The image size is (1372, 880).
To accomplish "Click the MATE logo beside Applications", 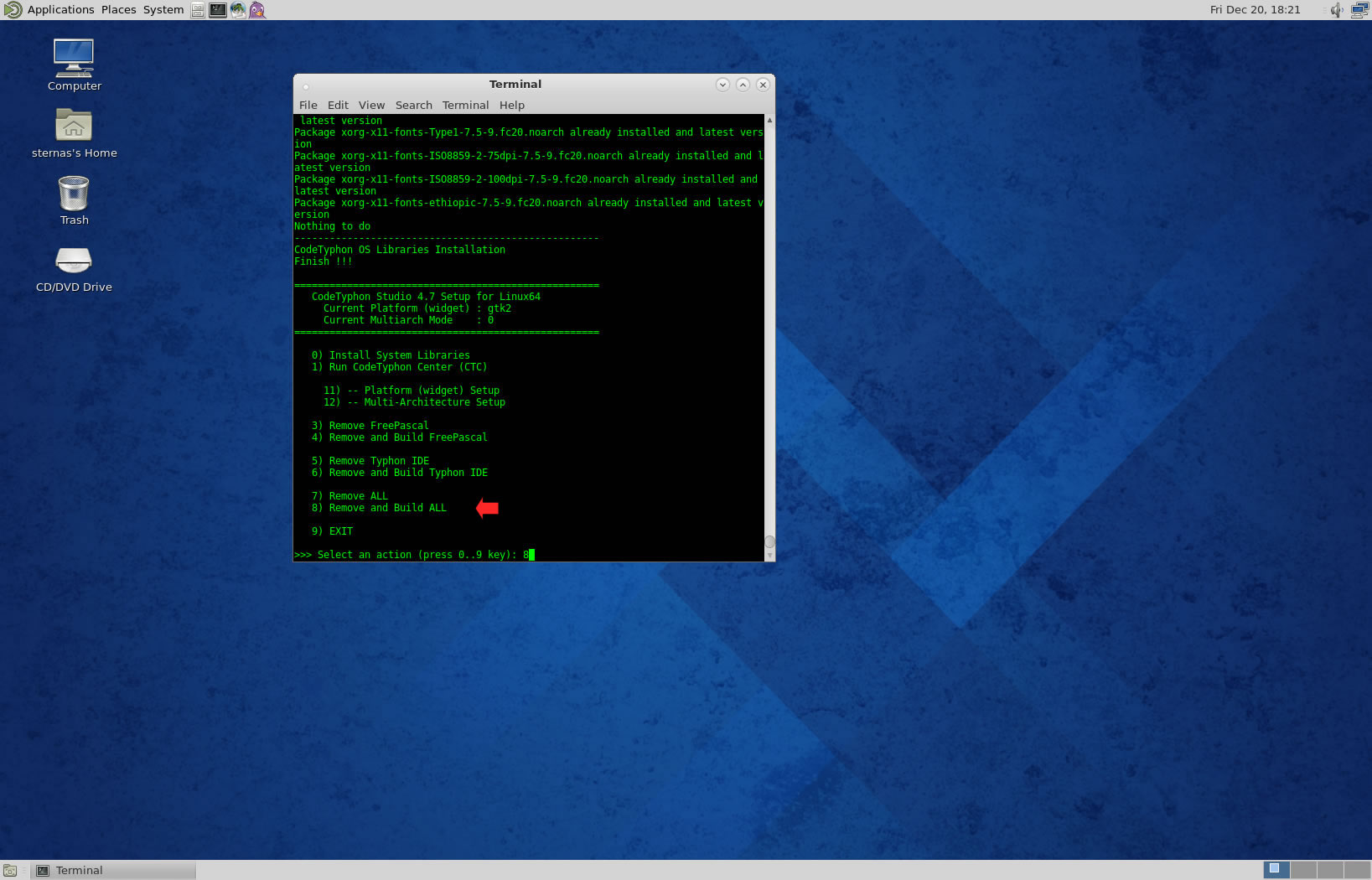I will (x=13, y=10).
